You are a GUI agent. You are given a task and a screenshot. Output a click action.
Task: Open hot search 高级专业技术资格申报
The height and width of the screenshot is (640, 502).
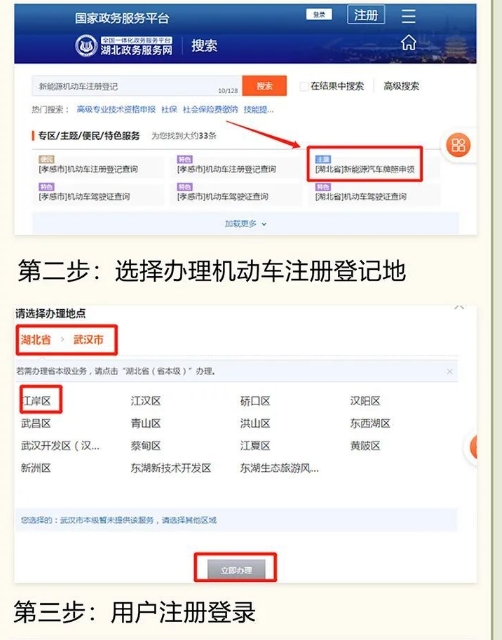tap(116, 109)
